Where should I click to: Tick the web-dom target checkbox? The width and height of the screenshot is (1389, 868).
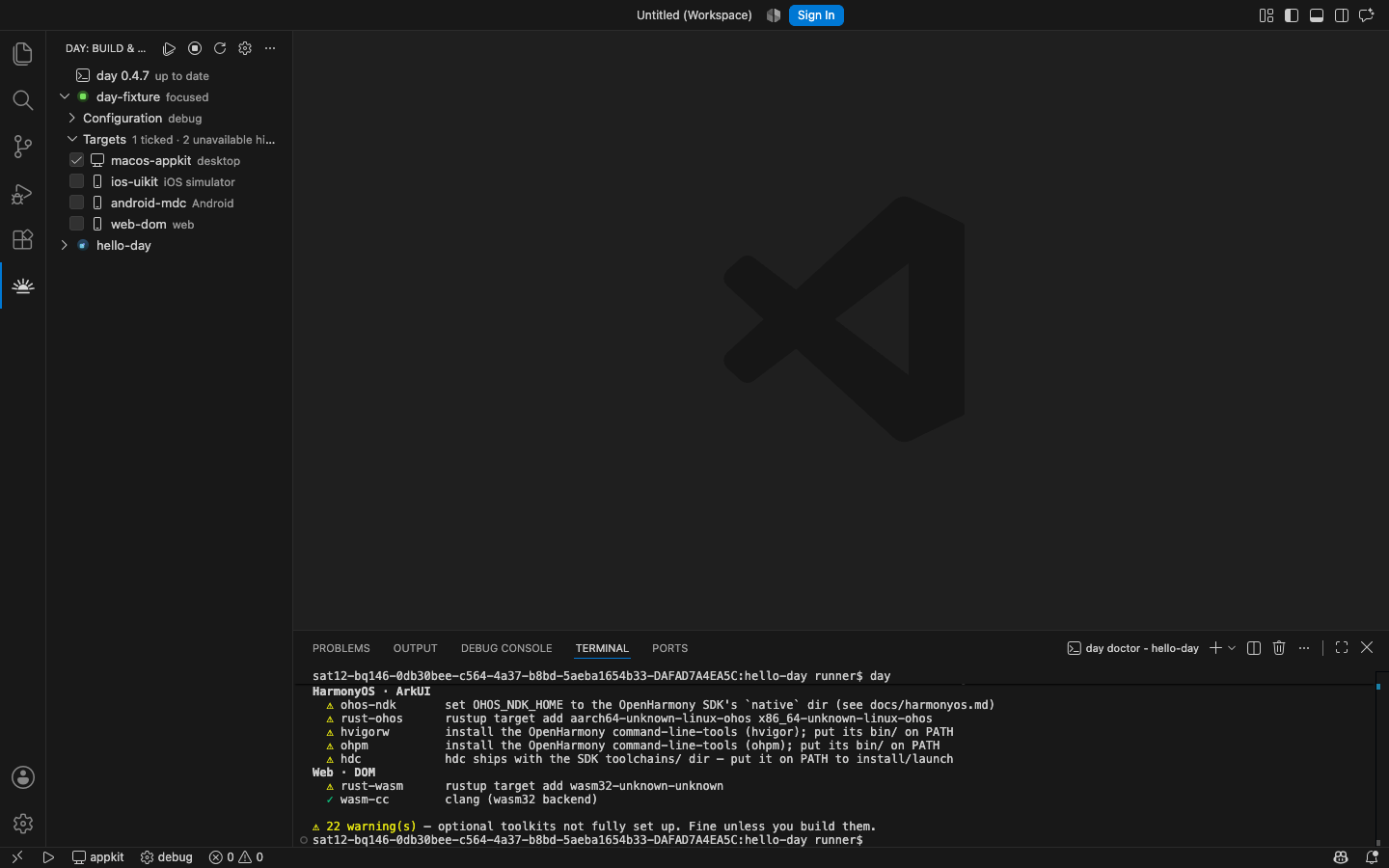click(77, 224)
